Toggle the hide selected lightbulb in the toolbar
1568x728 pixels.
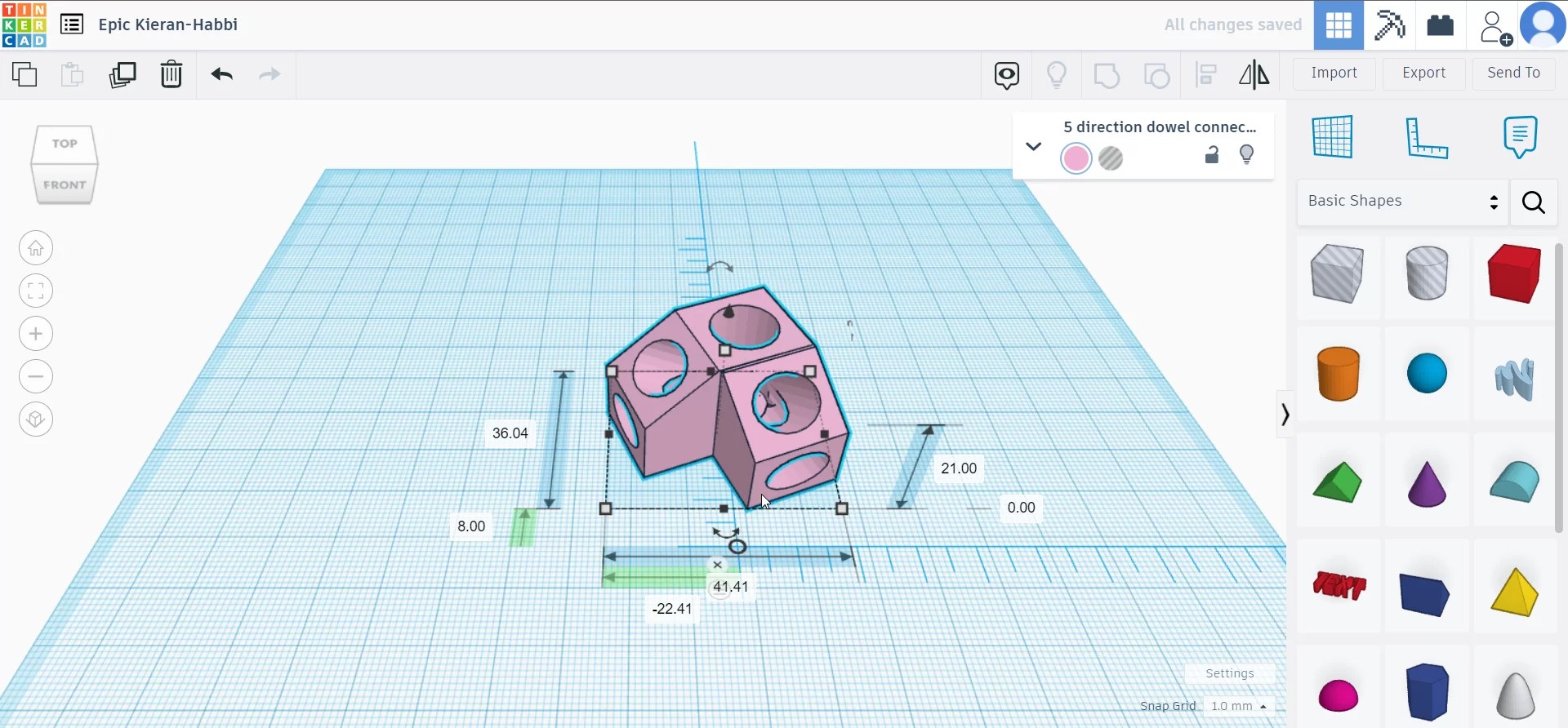tap(1057, 75)
